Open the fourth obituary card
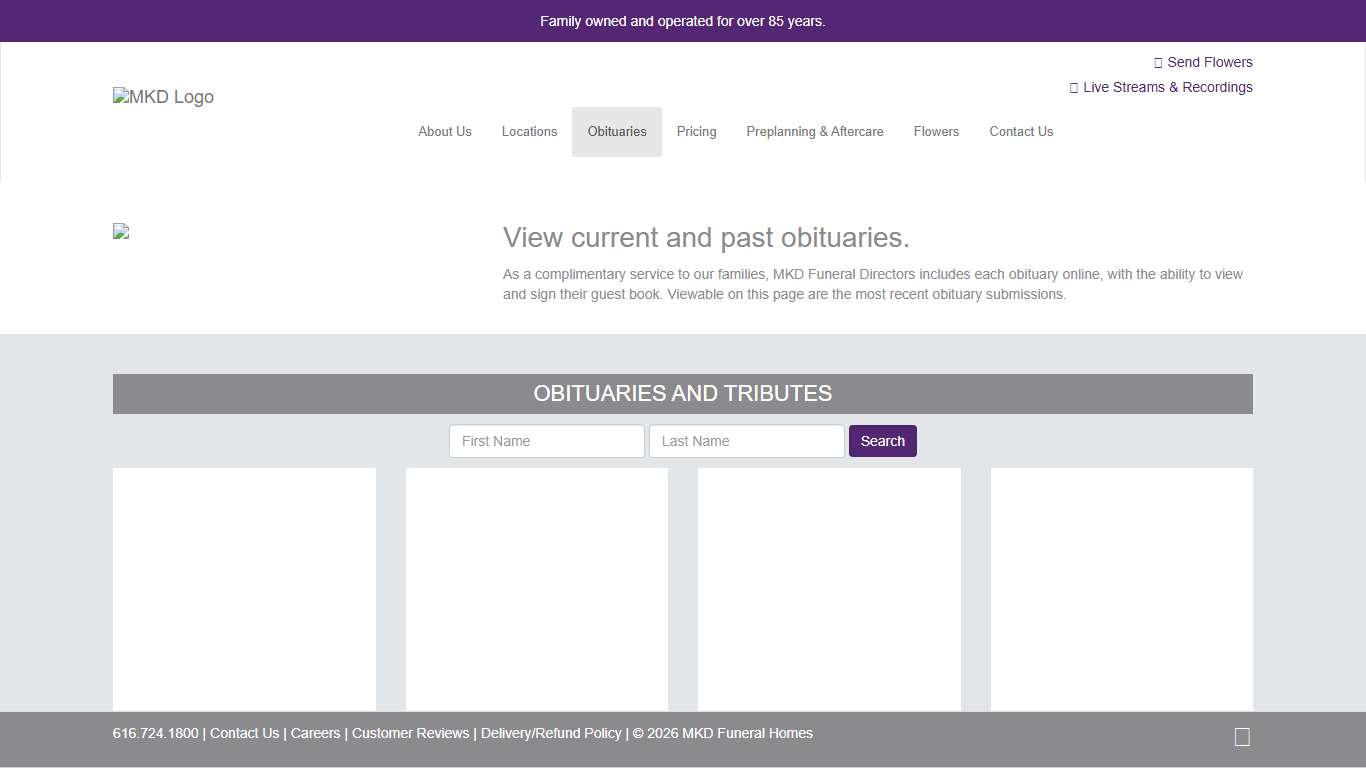1366x768 pixels. [1121, 588]
